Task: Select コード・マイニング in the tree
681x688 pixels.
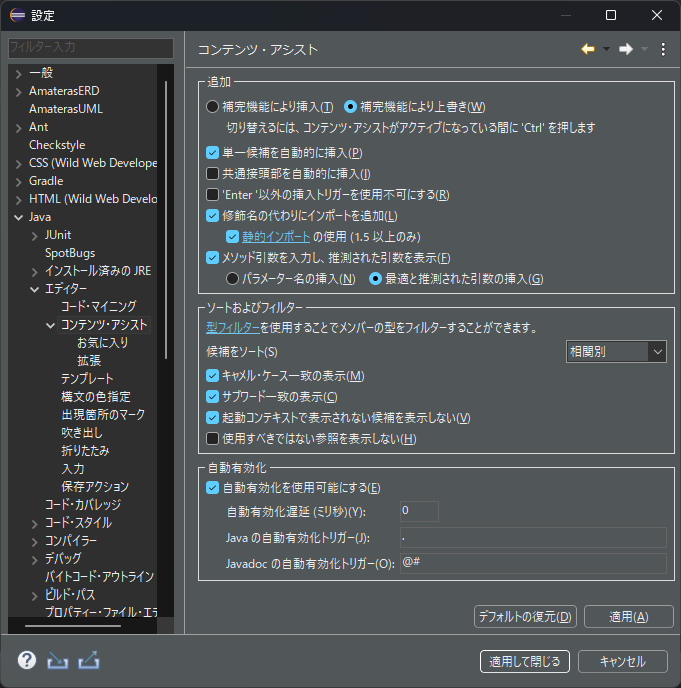Action: (99, 306)
